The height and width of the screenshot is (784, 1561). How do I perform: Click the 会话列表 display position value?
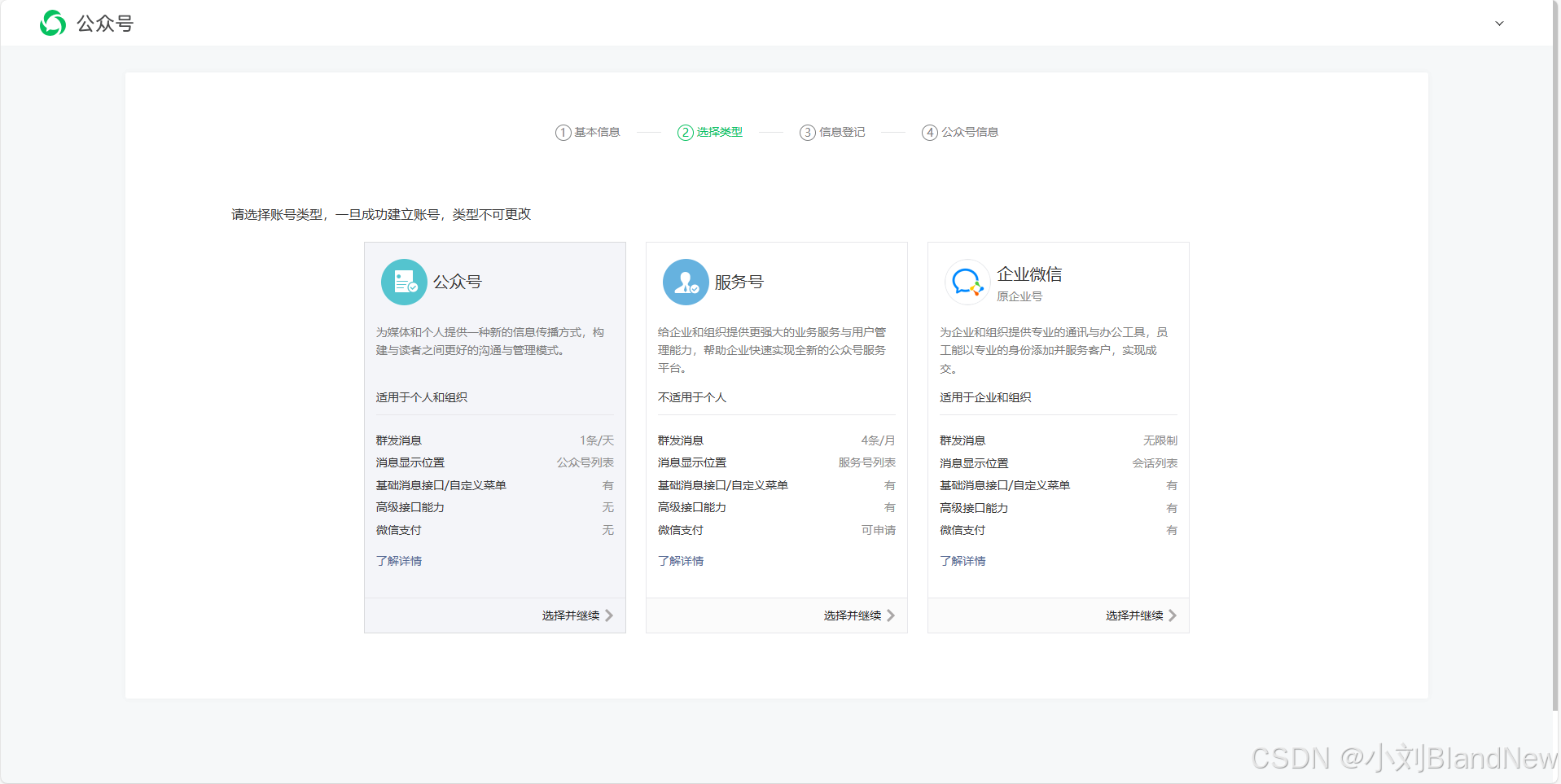point(1155,463)
